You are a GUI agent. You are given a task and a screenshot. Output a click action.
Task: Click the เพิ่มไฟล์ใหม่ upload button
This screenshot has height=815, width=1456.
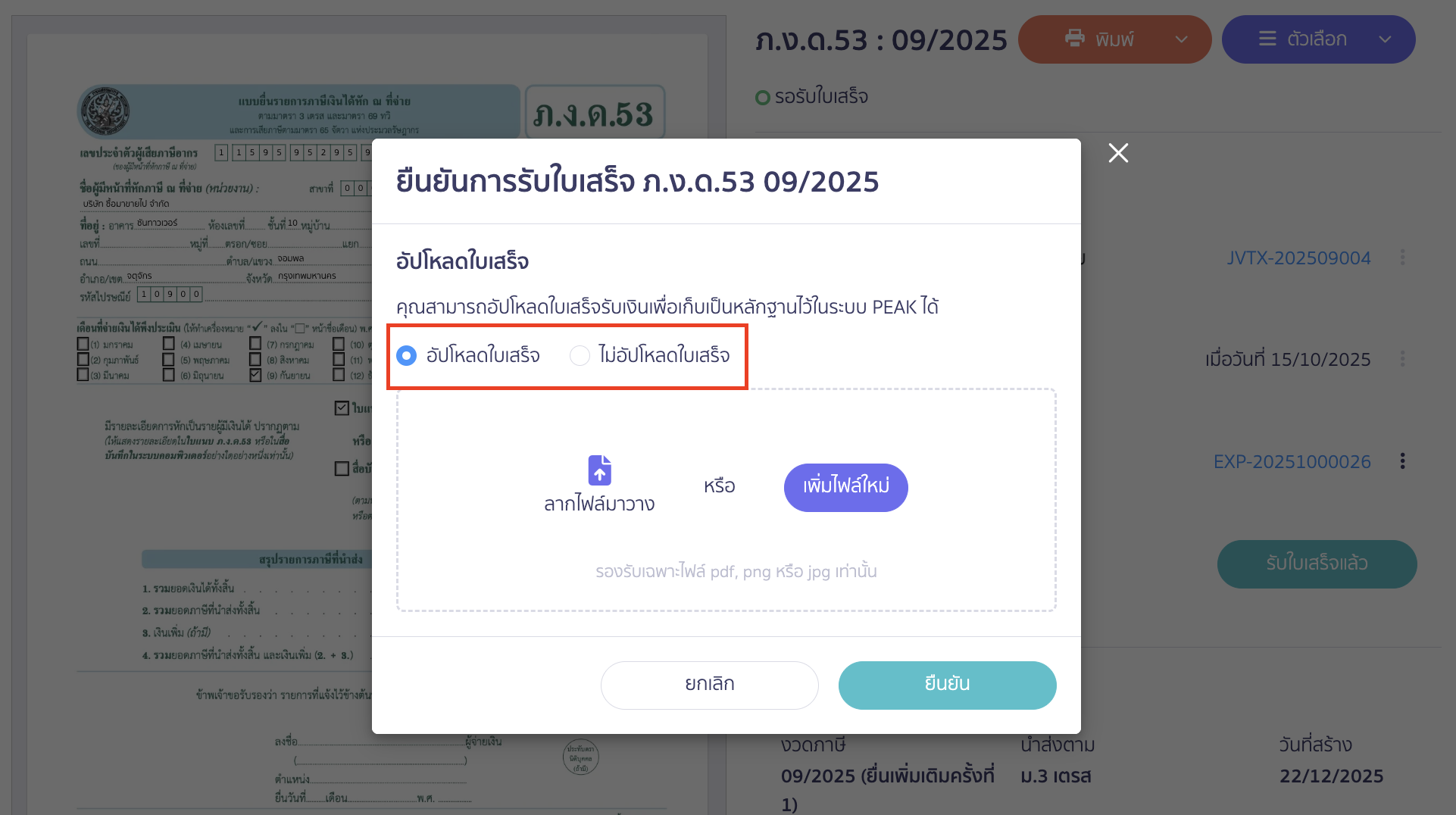(845, 487)
